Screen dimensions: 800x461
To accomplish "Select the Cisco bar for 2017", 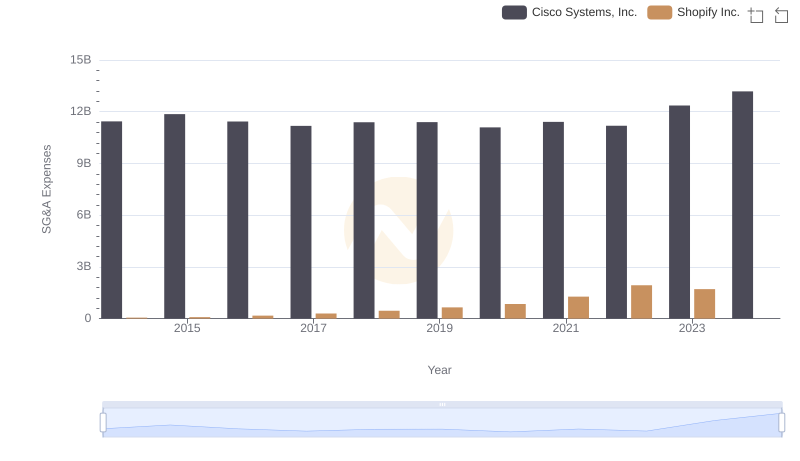I will pos(301,222).
